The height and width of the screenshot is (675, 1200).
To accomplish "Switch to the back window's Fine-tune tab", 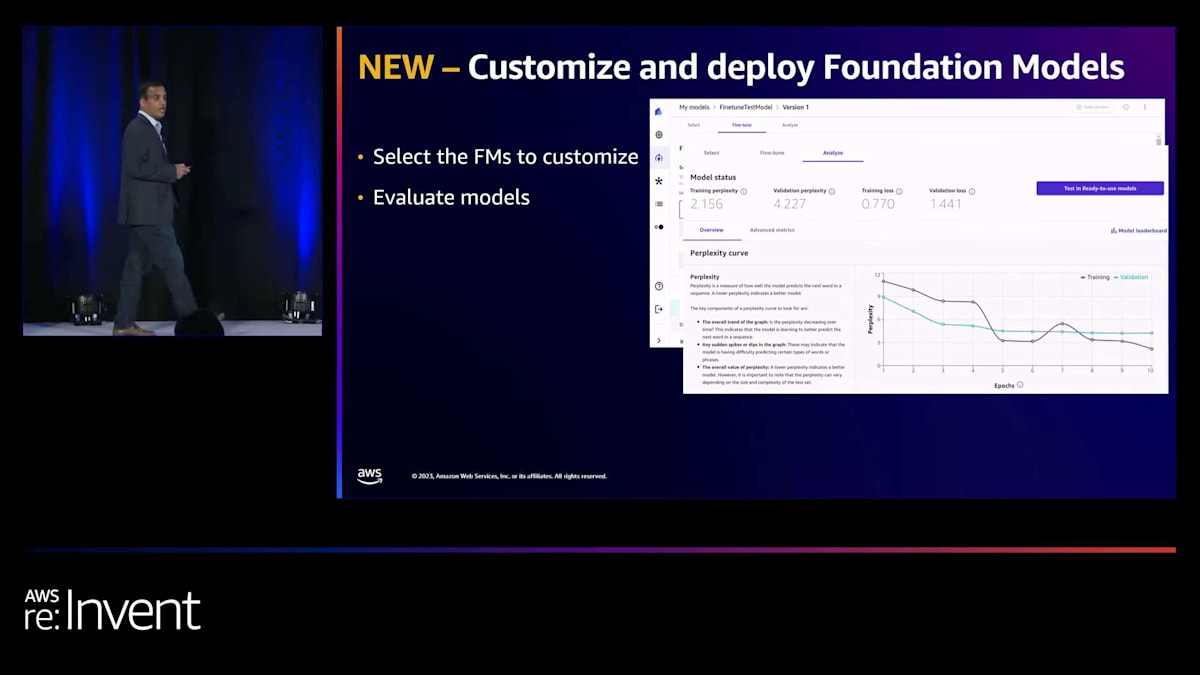I will tap(742, 125).
